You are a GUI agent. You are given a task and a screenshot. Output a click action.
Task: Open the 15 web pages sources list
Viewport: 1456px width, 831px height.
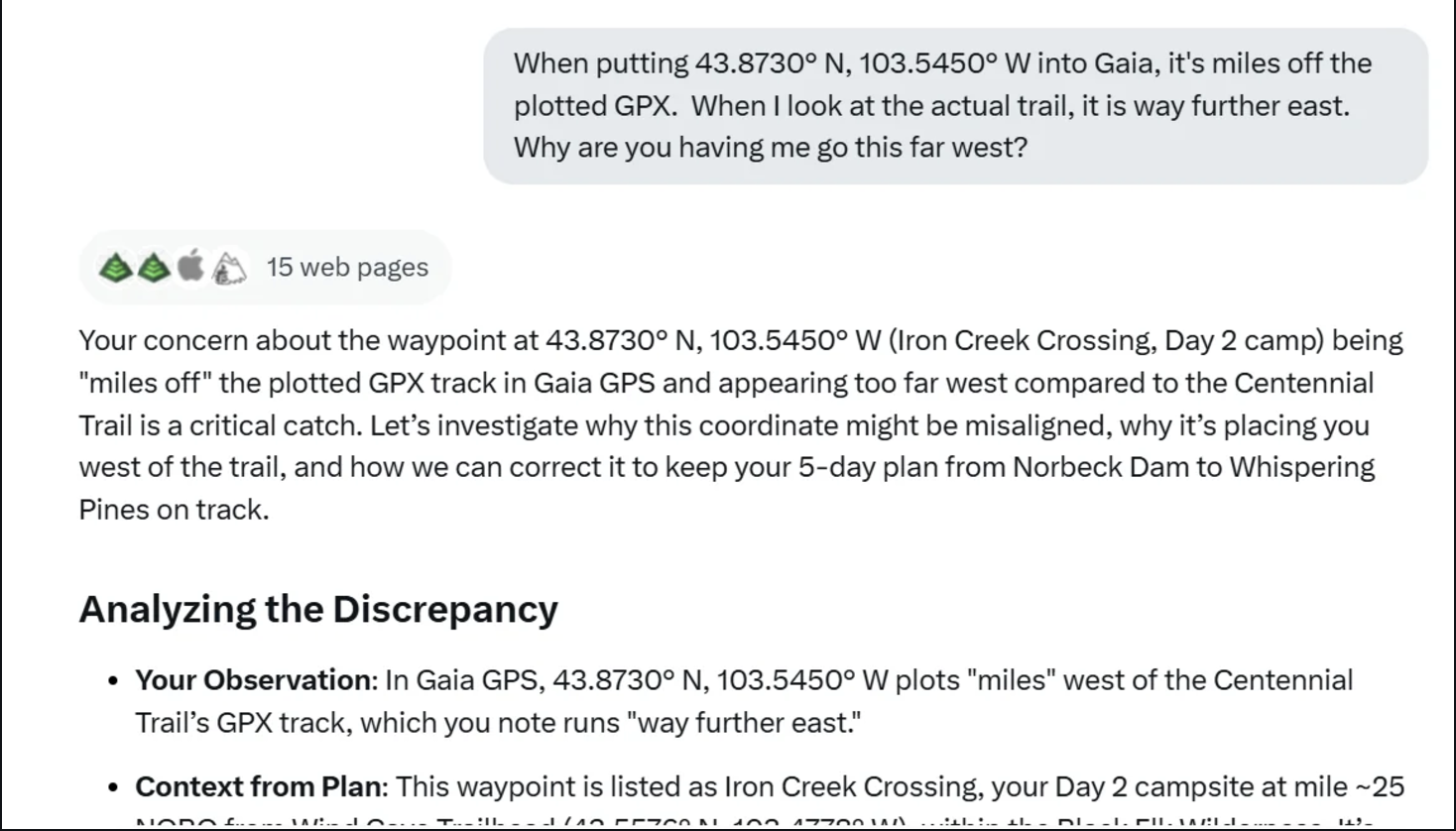point(346,267)
